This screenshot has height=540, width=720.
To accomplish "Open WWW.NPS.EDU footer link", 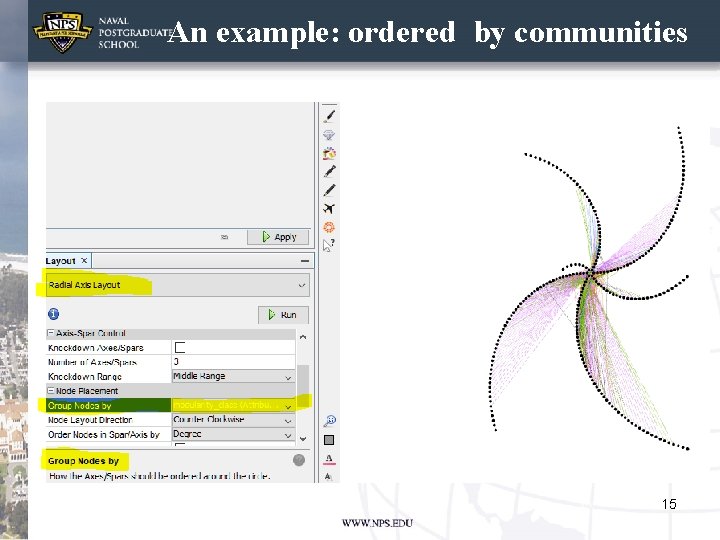I will (x=377, y=523).
